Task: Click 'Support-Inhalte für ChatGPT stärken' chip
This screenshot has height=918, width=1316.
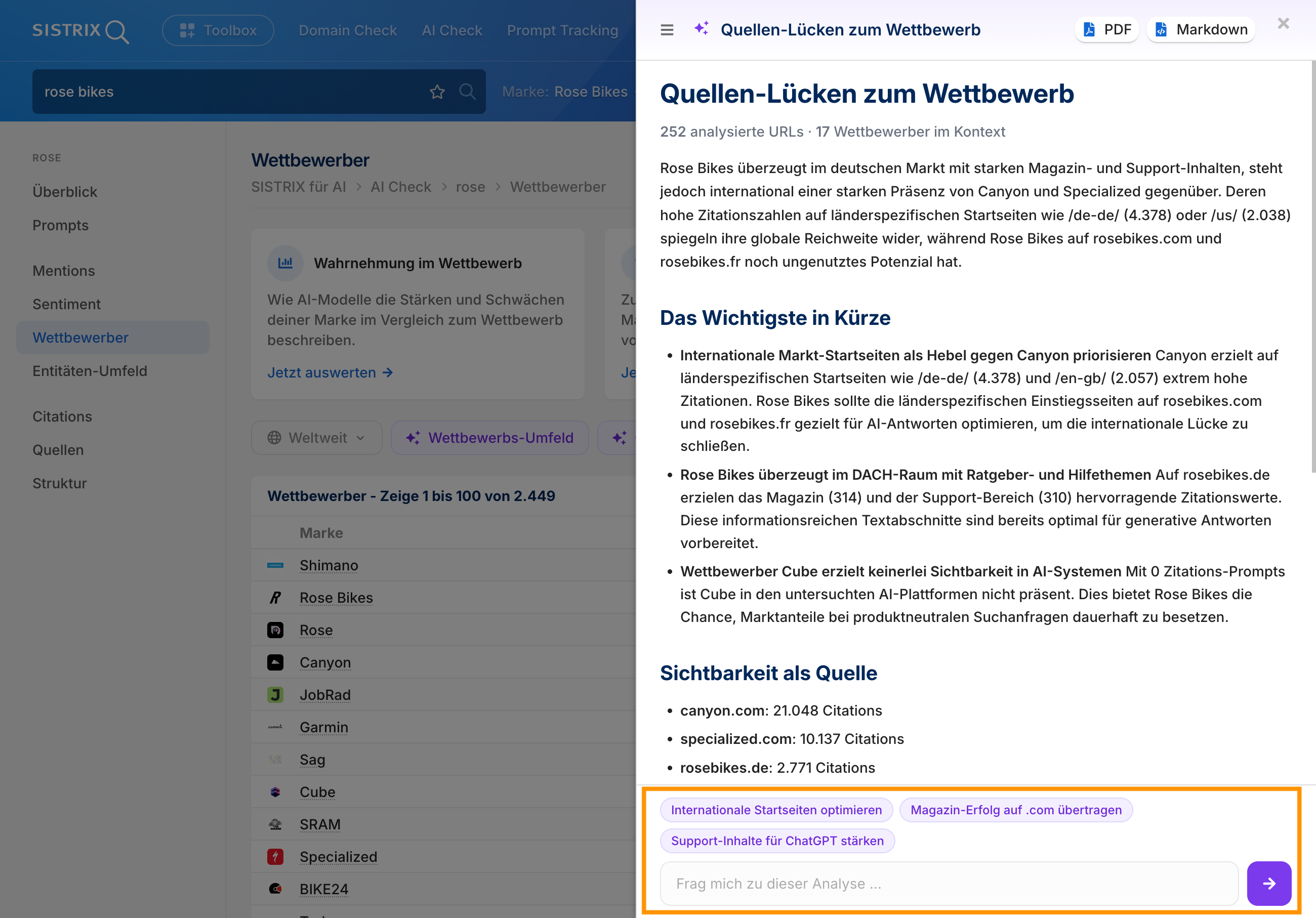Action: [x=777, y=841]
